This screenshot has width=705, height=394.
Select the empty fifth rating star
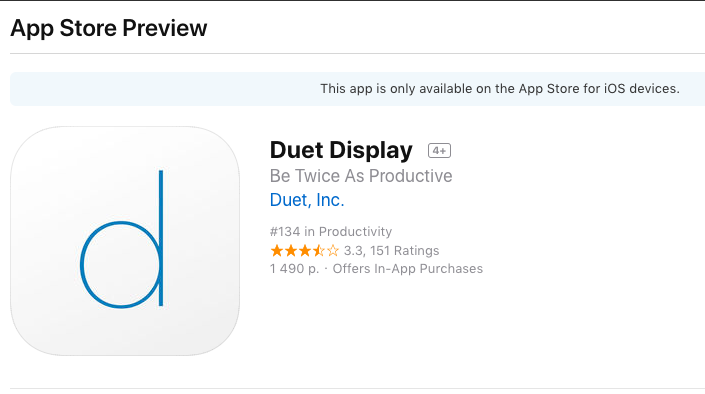coord(333,251)
